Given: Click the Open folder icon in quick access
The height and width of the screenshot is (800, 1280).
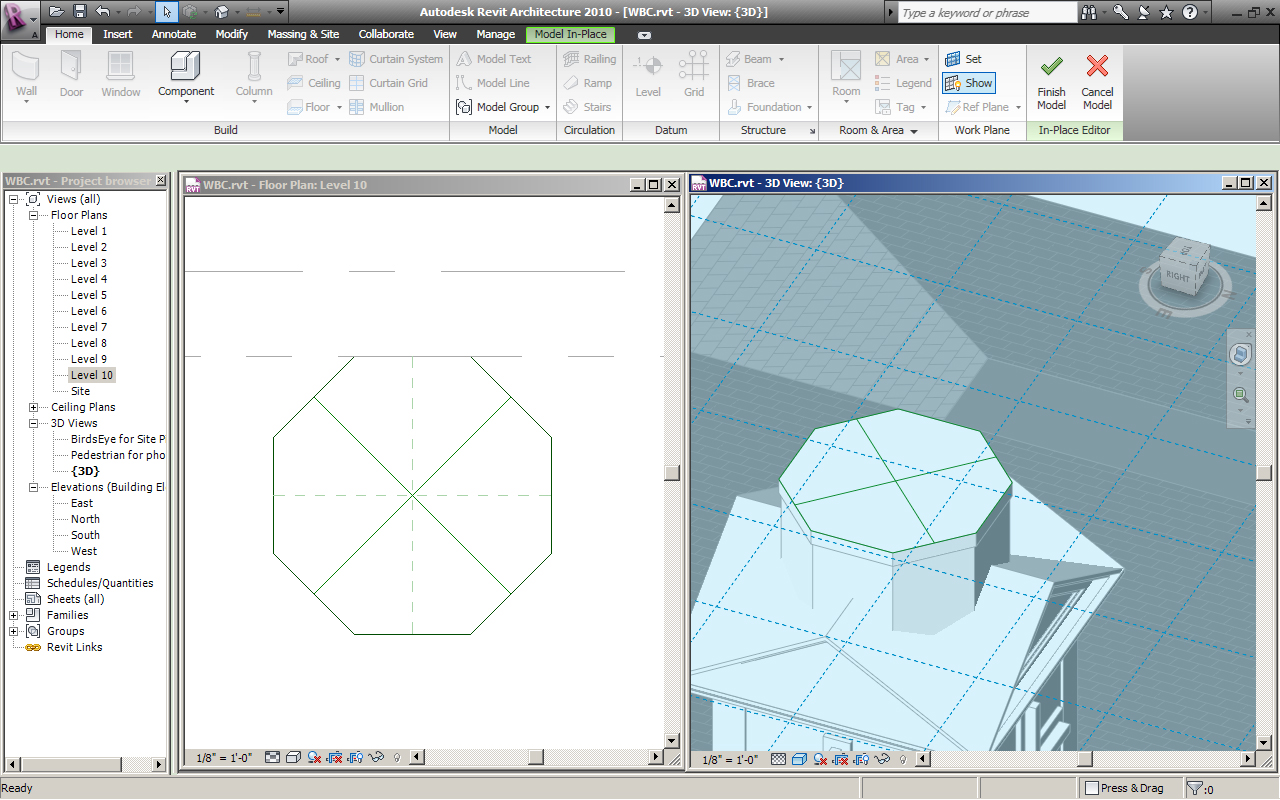Looking at the screenshot, I should (x=56, y=12).
